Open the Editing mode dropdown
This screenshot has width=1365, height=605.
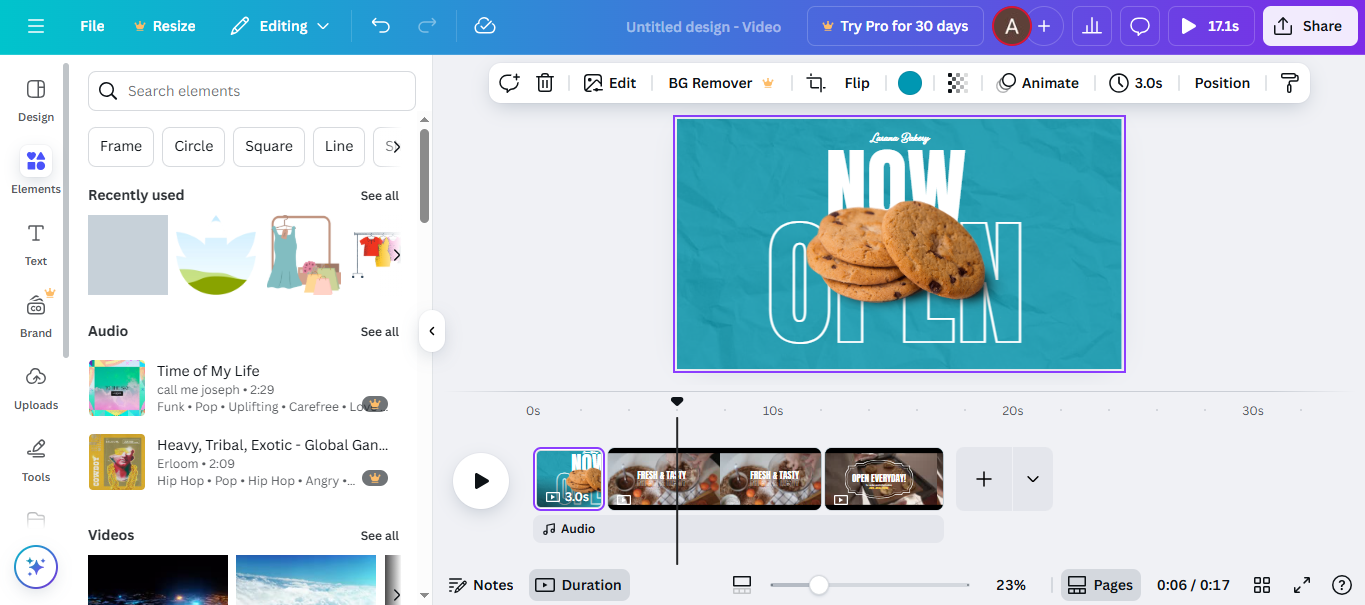click(279, 25)
